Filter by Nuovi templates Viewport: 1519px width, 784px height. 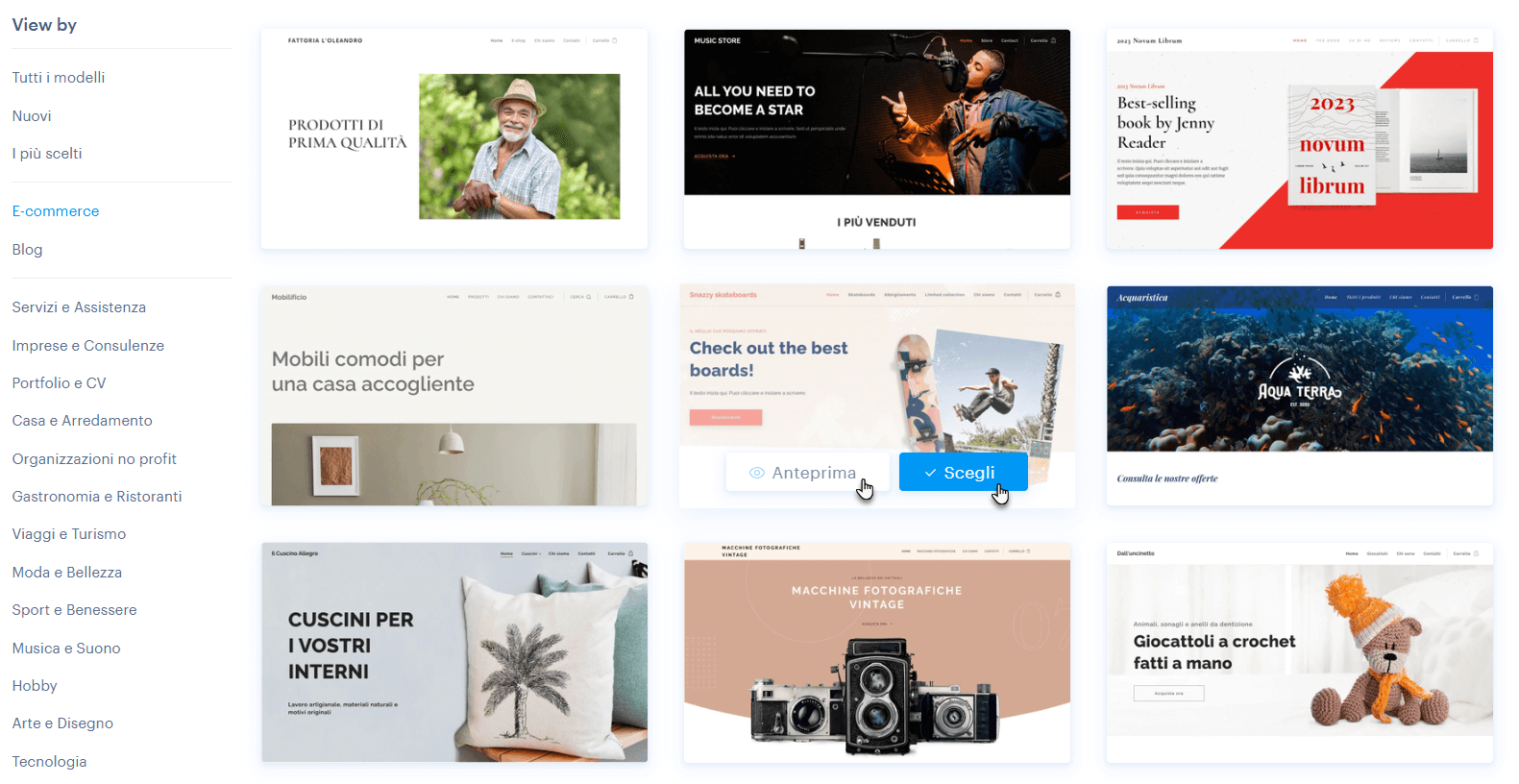tap(32, 116)
